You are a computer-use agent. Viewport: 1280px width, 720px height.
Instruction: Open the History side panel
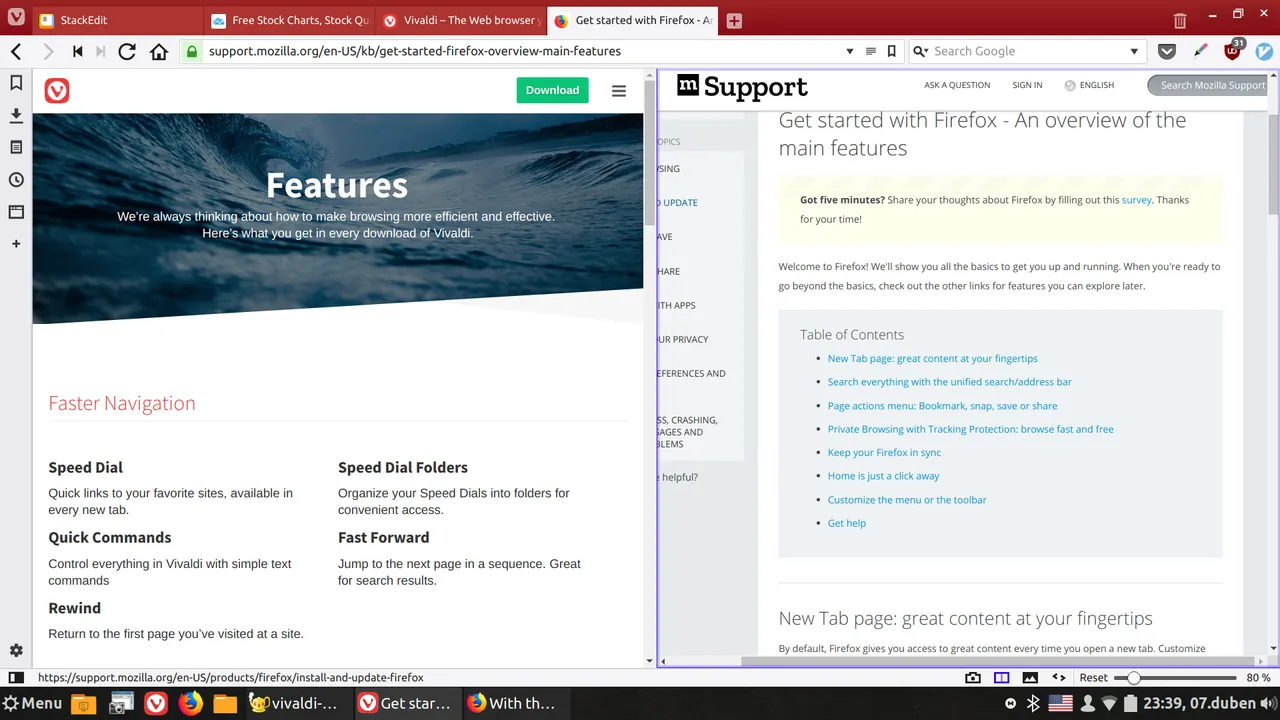coord(16,180)
